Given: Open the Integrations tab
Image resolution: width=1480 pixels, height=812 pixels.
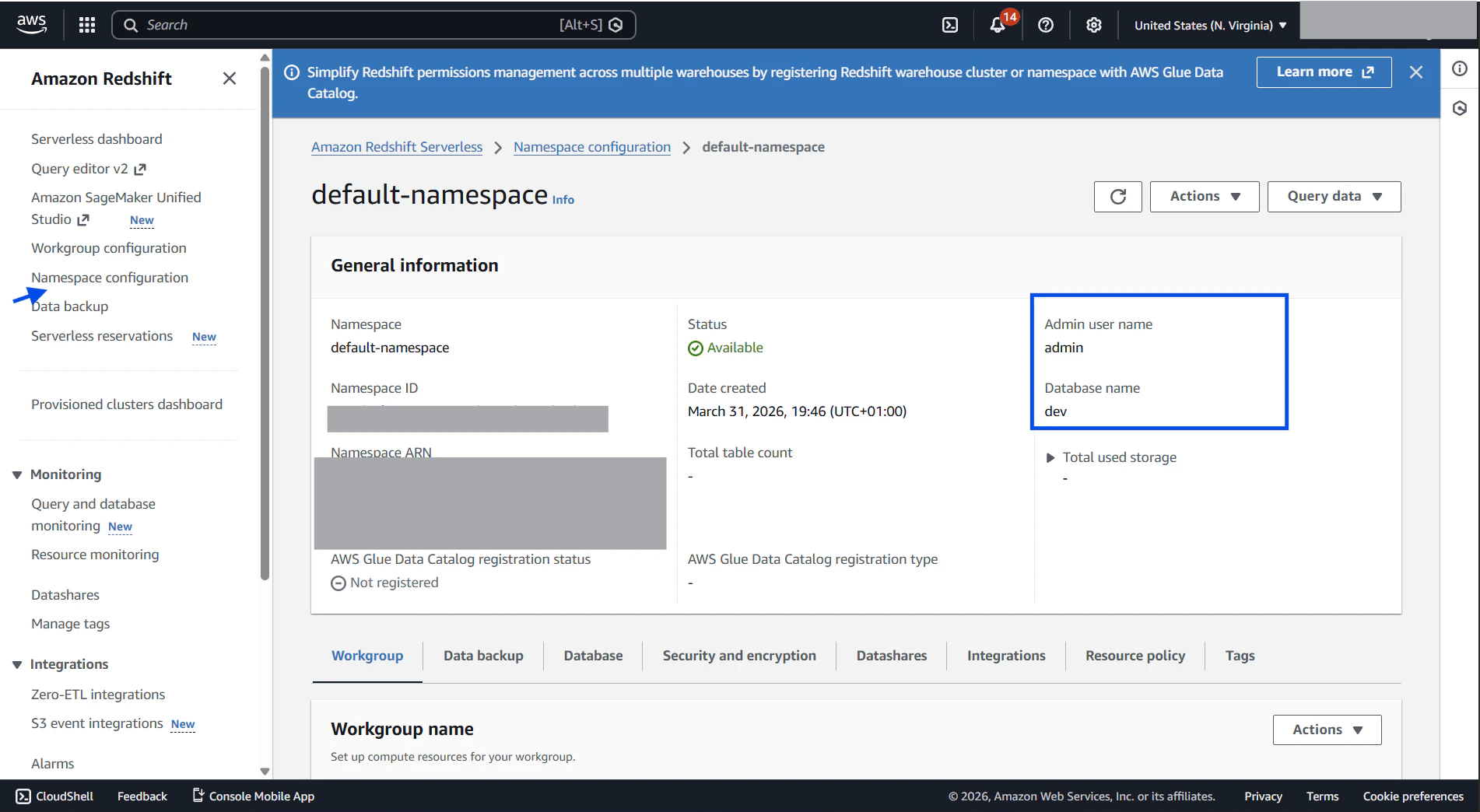Looking at the screenshot, I should 1006,656.
